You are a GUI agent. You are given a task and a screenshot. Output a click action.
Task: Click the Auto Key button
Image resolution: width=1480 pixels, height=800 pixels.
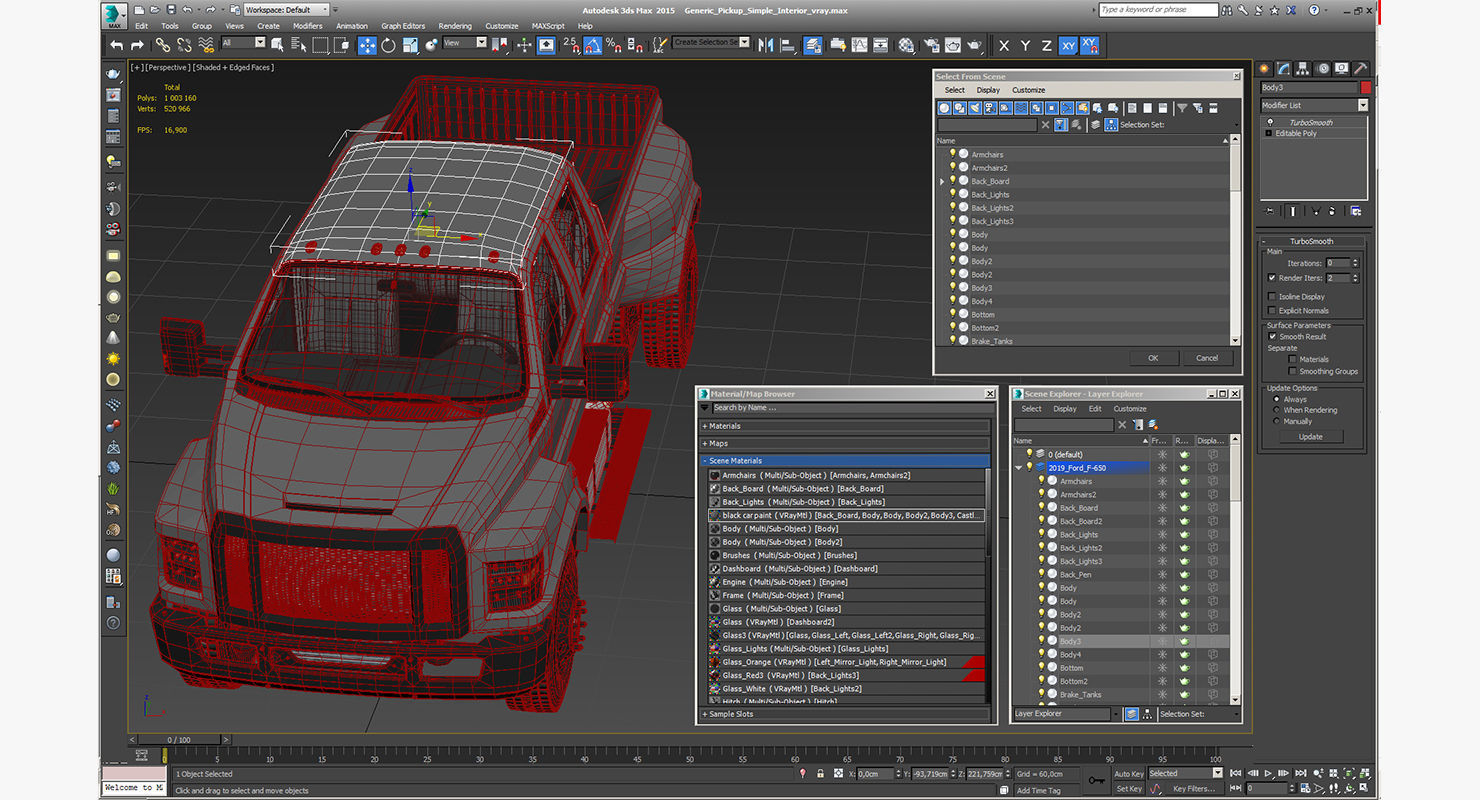[1129, 774]
